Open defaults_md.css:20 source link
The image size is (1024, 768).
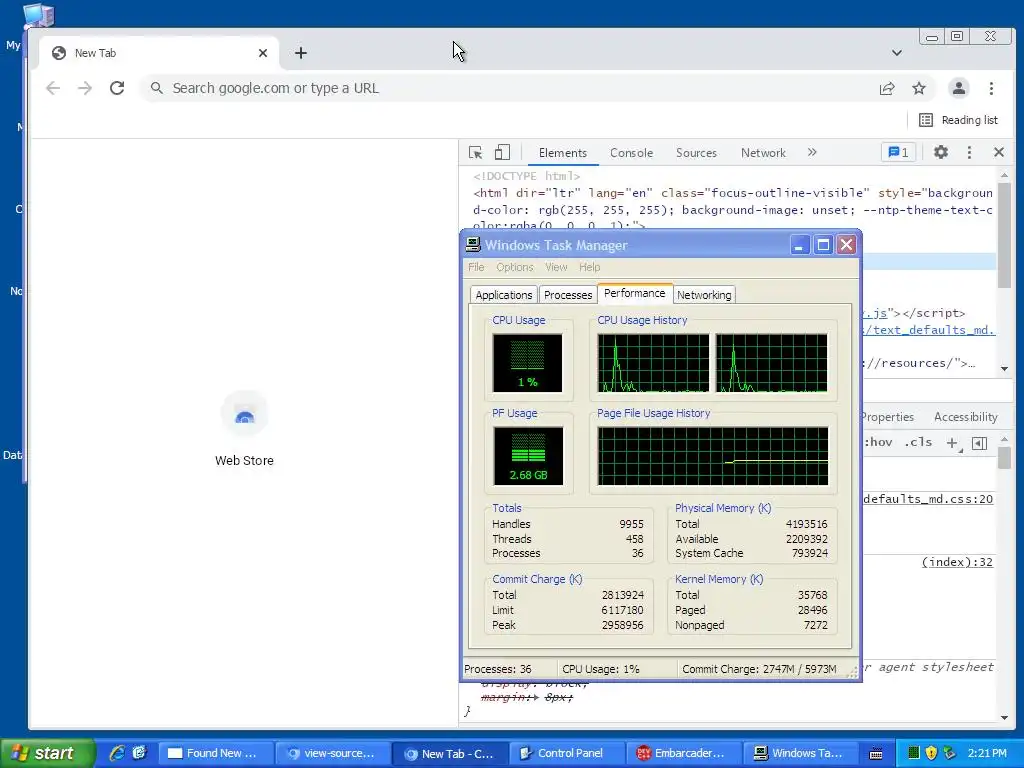point(928,499)
